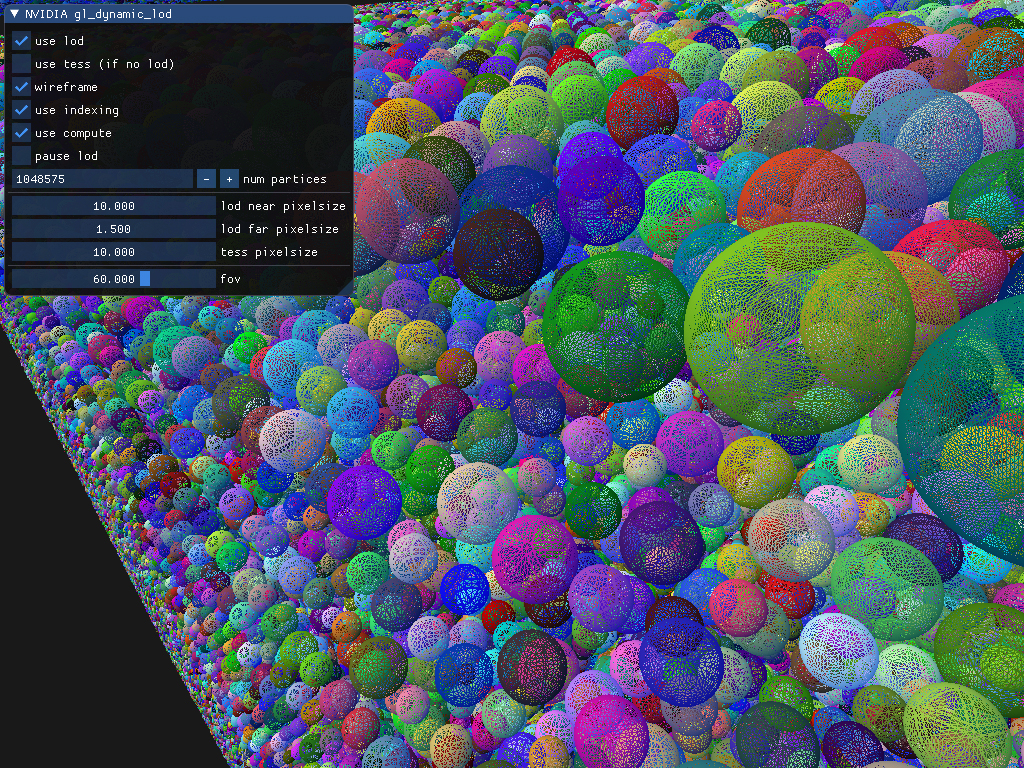Click the minus stepper for num particles

(x=206, y=179)
